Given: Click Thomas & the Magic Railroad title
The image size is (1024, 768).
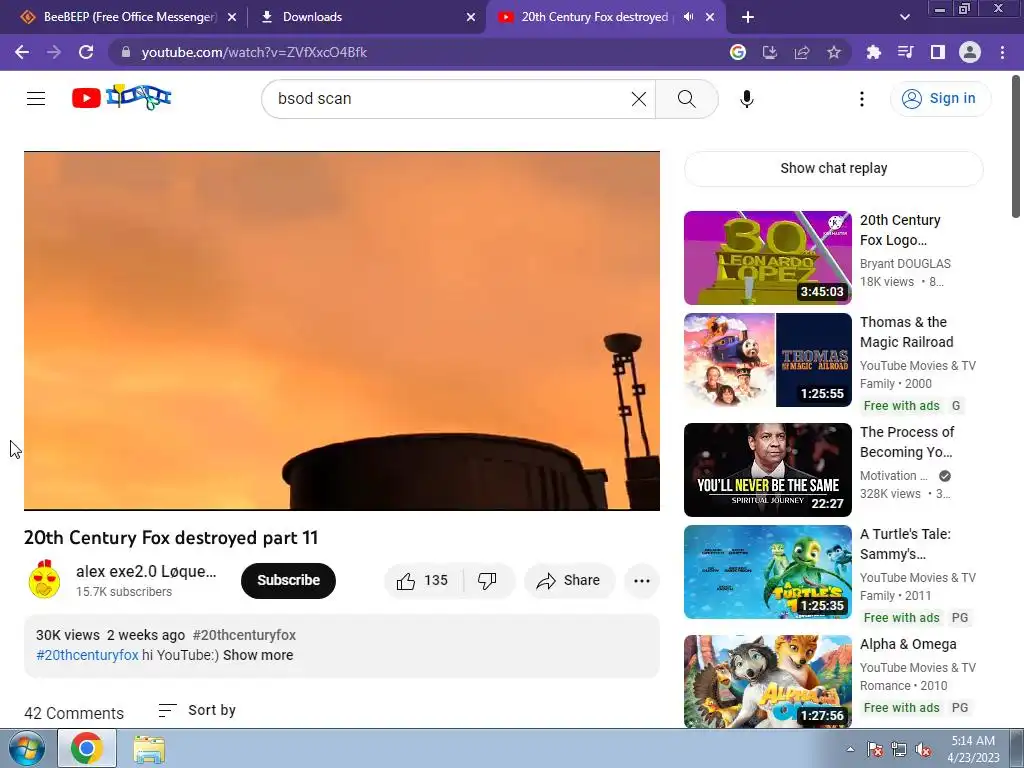Looking at the screenshot, I should [906, 332].
